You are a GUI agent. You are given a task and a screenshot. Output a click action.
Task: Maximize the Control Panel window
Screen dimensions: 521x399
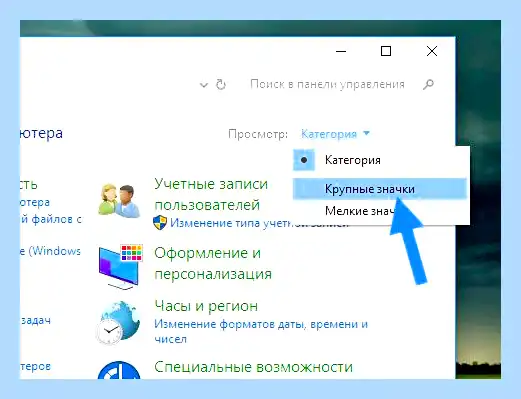pos(386,51)
